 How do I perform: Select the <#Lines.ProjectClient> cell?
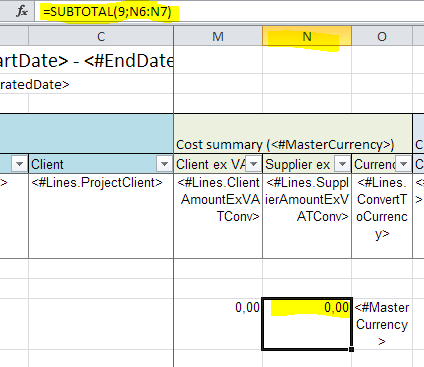click(101, 216)
